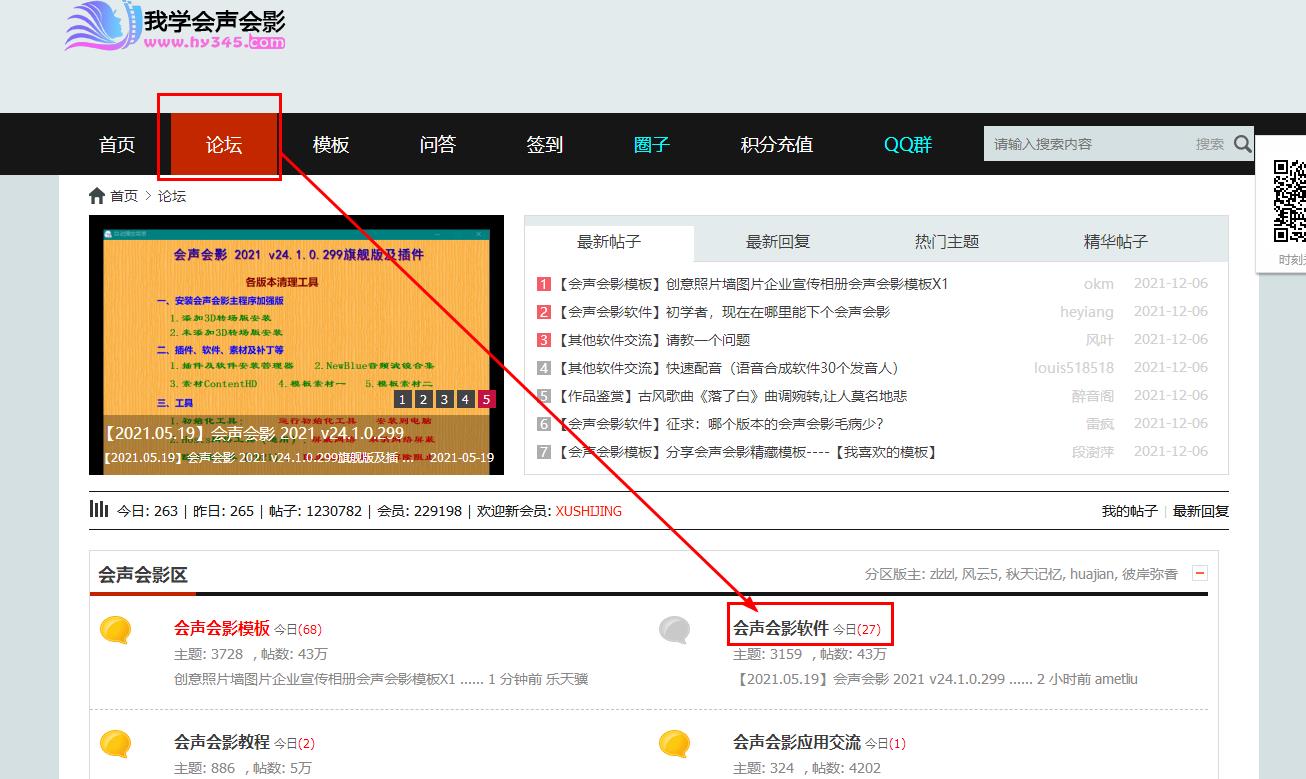Screen dimensions: 1306x779
Task: Click the 会声会影软件 forum bubble icon
Action: 675,630
